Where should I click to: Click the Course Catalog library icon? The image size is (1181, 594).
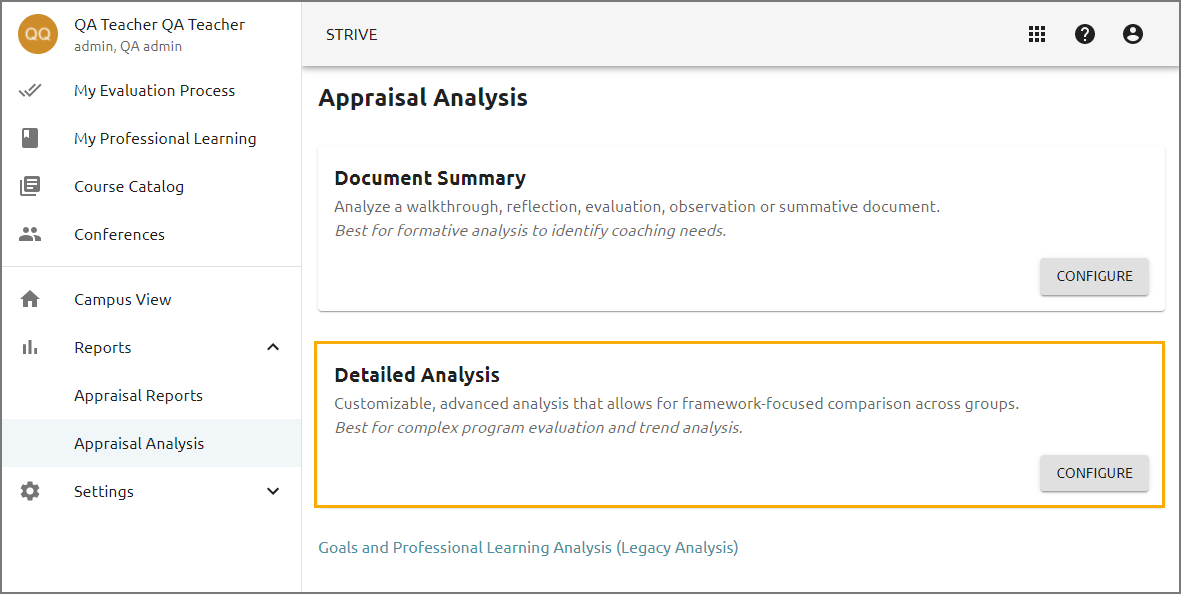[x=30, y=187]
